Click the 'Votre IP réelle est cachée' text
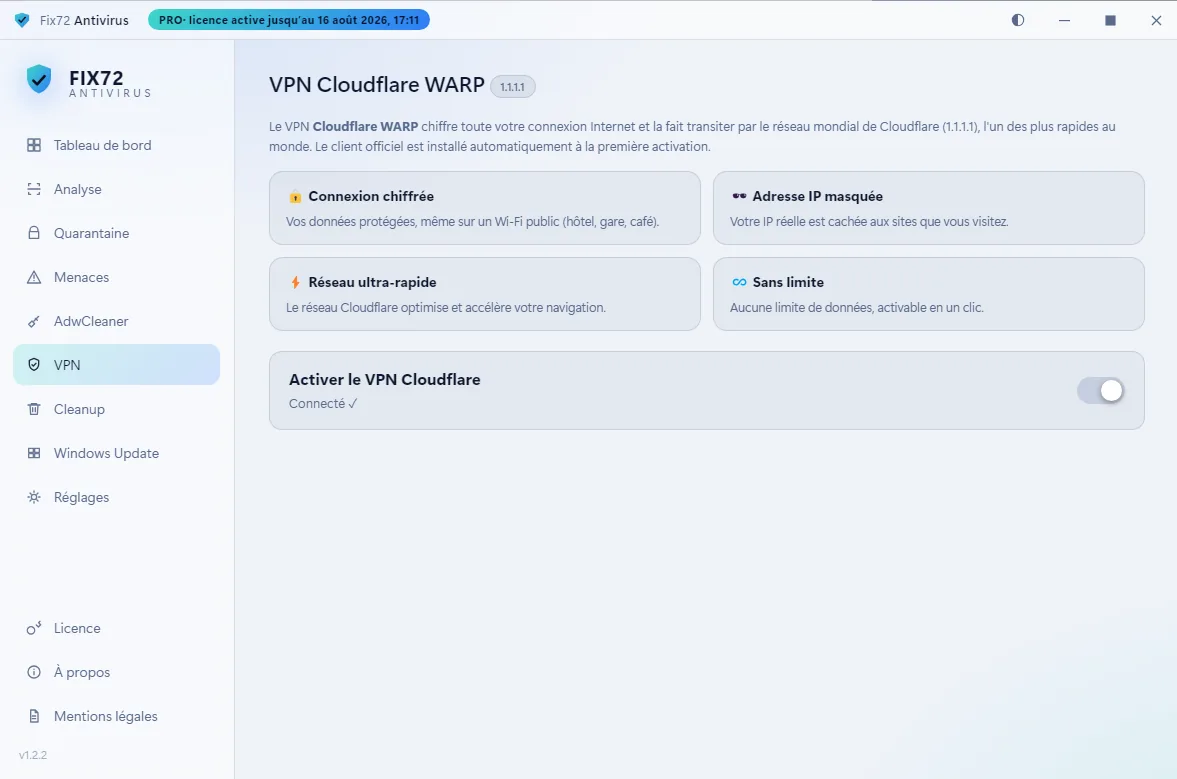This screenshot has width=1177, height=779. [868, 221]
